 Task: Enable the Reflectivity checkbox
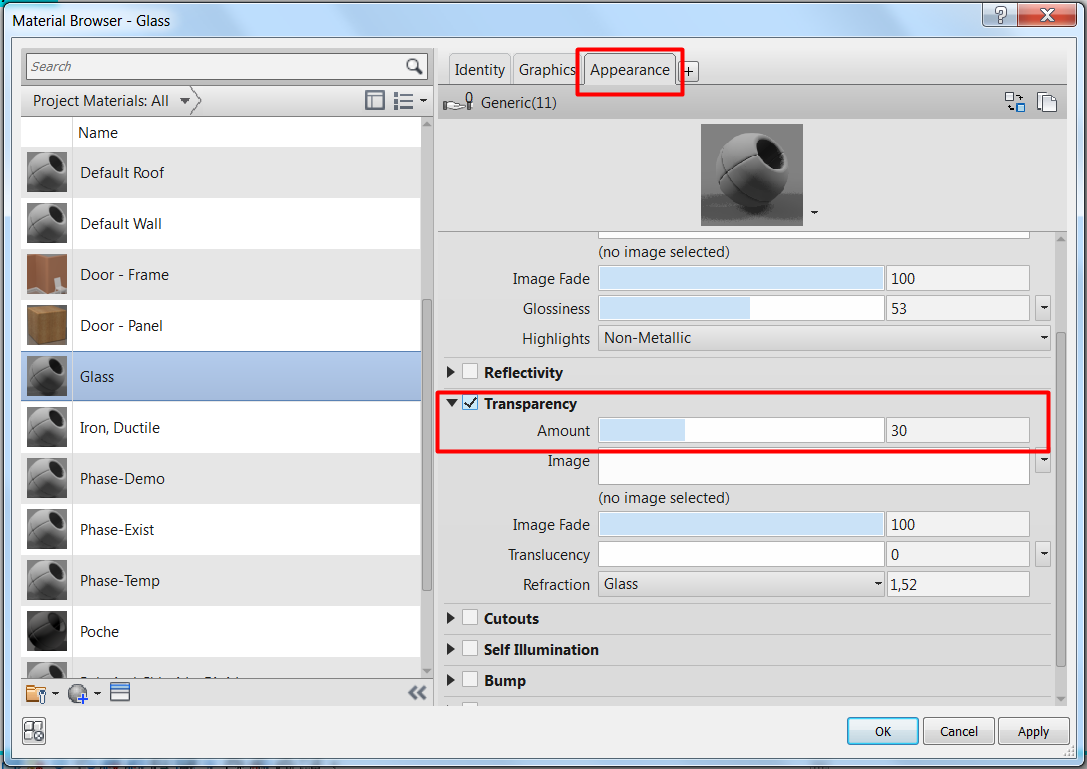point(469,370)
